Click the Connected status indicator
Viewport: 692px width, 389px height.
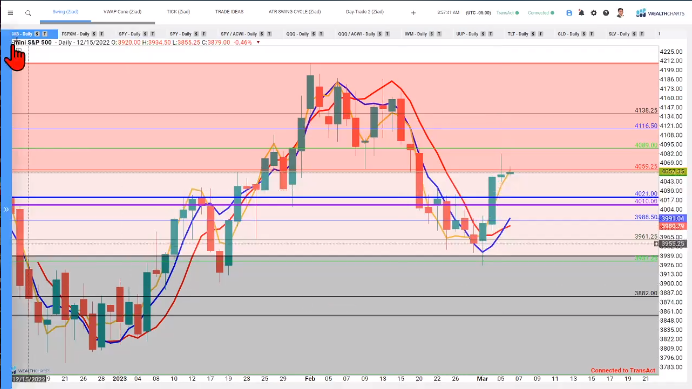[x=541, y=13]
